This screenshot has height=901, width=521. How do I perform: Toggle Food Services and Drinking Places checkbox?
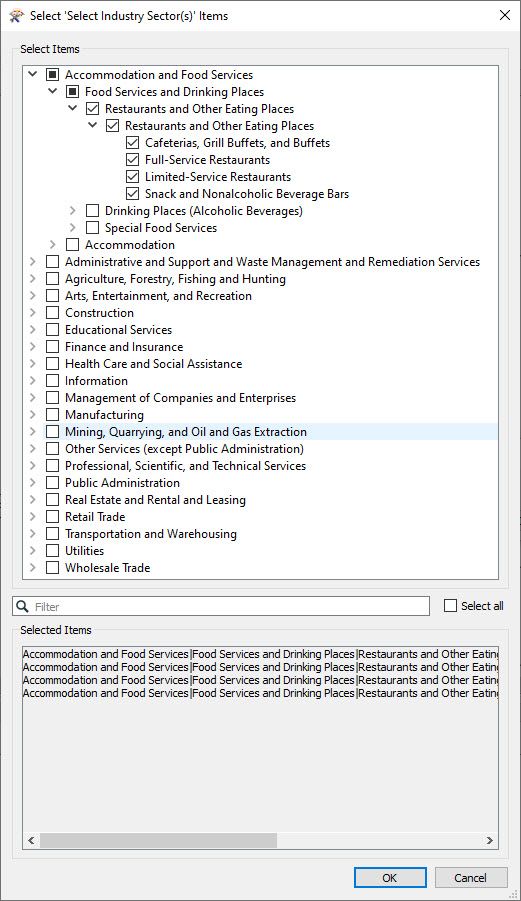click(72, 91)
